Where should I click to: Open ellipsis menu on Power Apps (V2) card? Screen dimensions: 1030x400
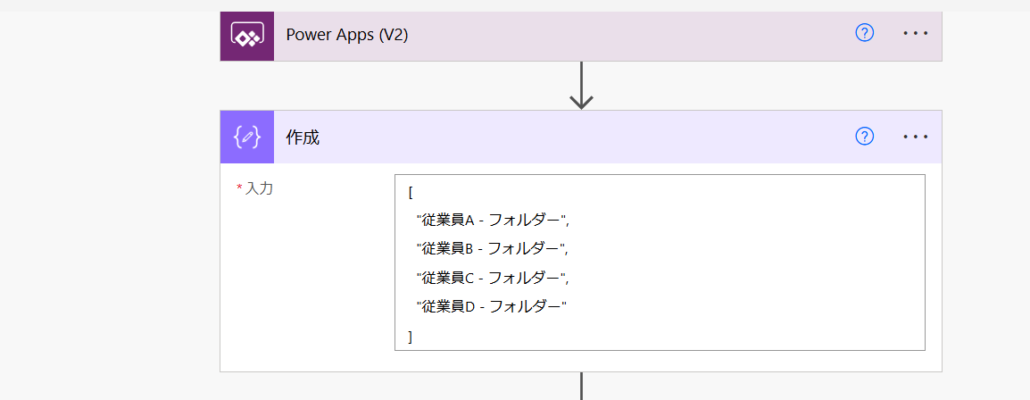pos(915,33)
